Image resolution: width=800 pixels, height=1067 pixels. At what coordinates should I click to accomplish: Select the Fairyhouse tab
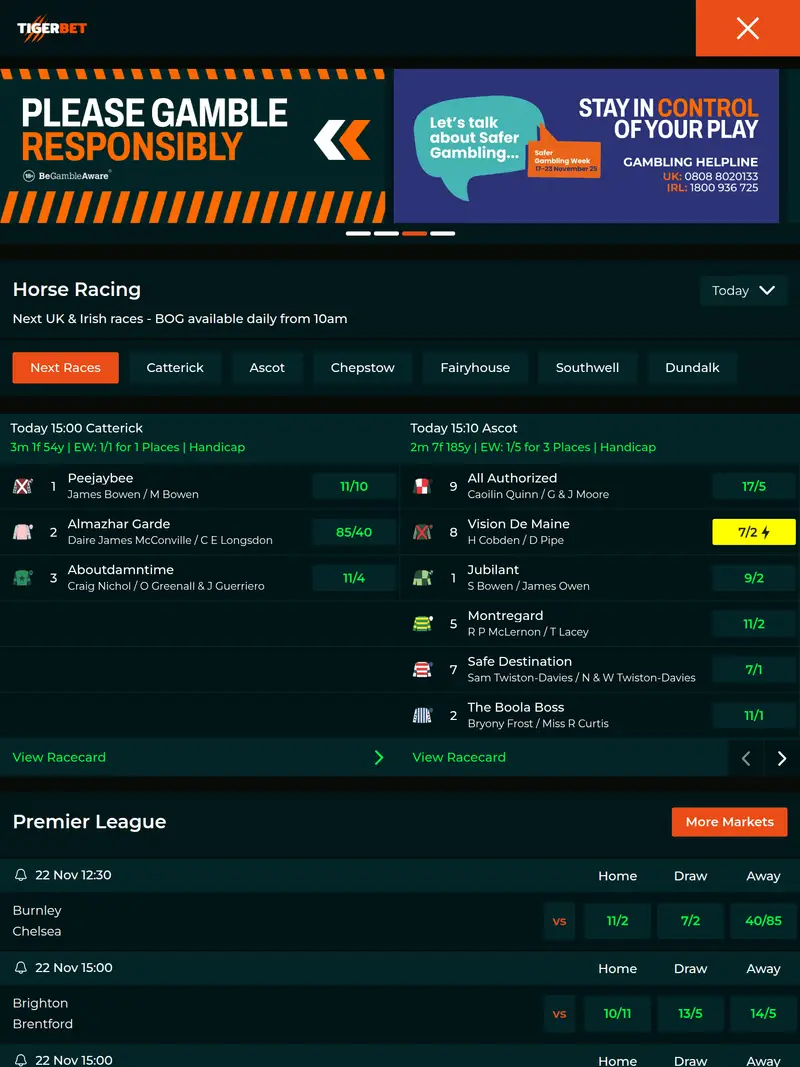(475, 368)
